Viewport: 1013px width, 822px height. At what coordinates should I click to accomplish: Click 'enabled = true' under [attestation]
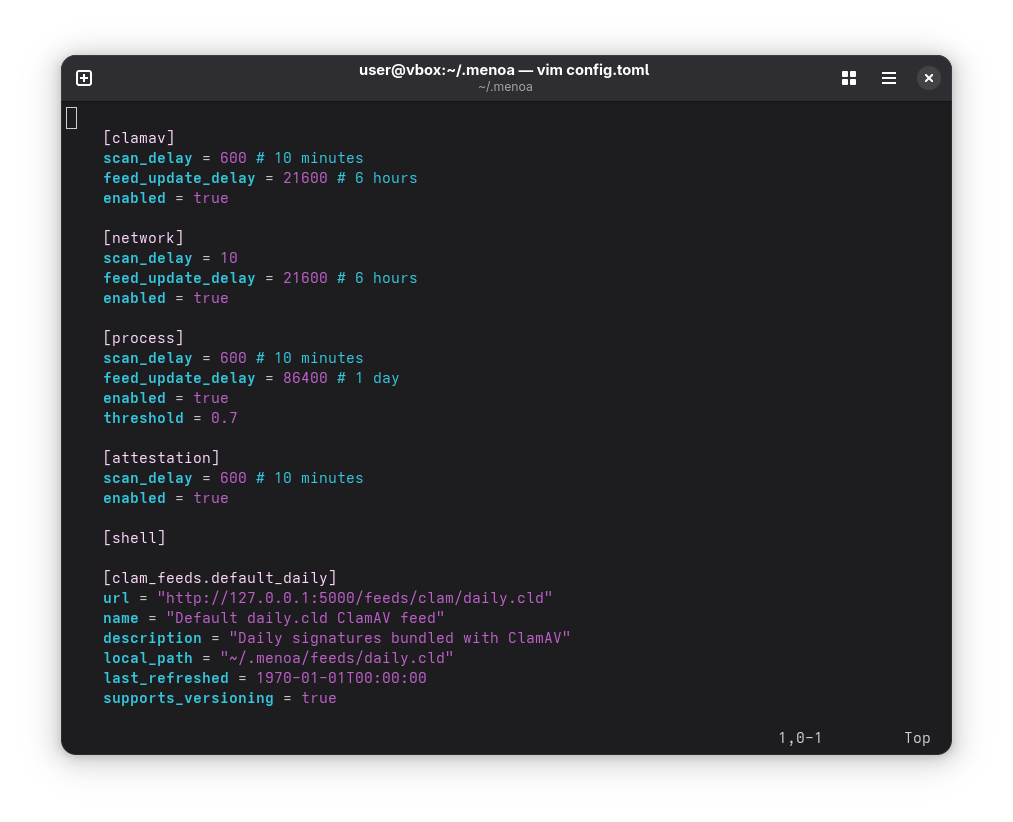coord(166,498)
